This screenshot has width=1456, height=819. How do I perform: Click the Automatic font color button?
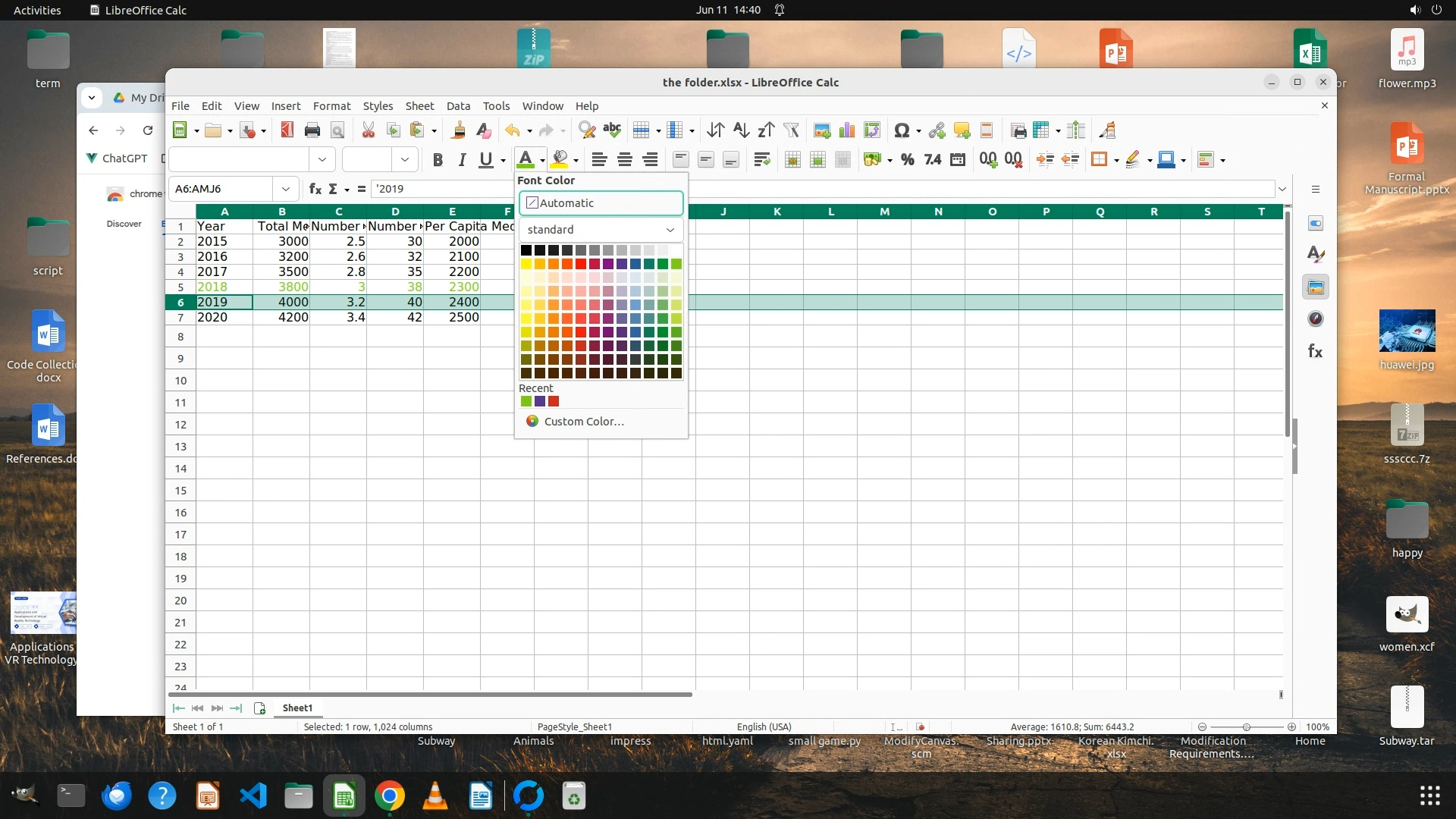(x=601, y=203)
